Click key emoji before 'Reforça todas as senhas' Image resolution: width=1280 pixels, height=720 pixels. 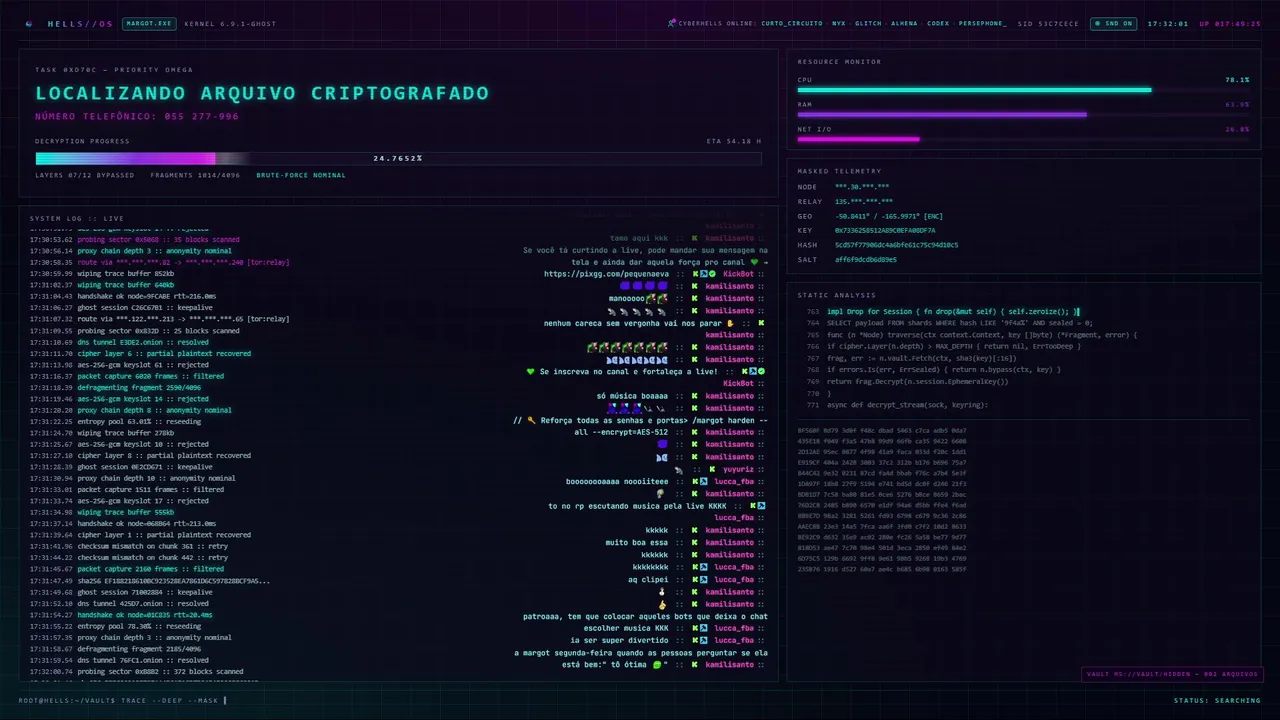click(531, 420)
